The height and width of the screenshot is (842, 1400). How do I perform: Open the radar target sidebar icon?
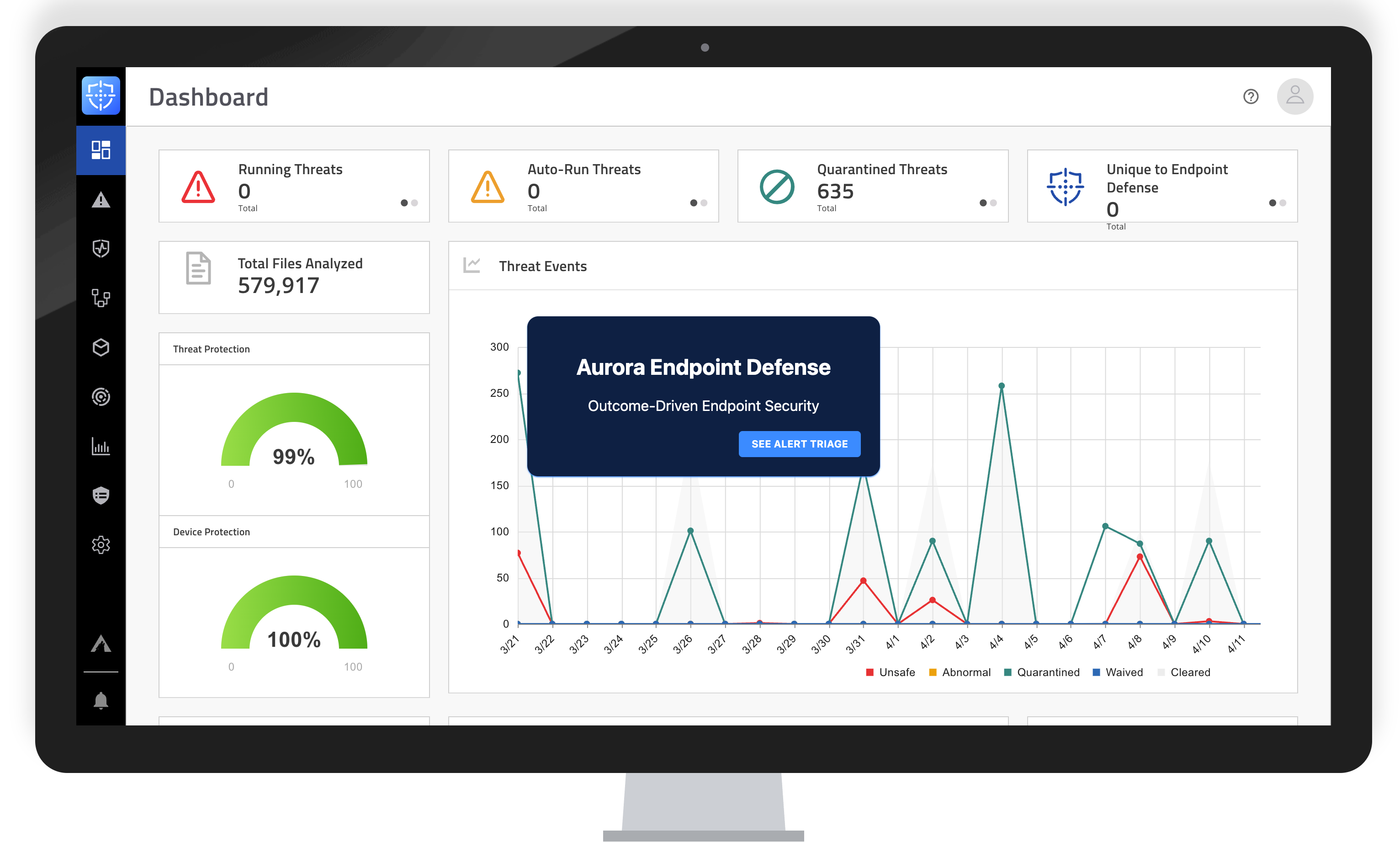[x=101, y=397]
